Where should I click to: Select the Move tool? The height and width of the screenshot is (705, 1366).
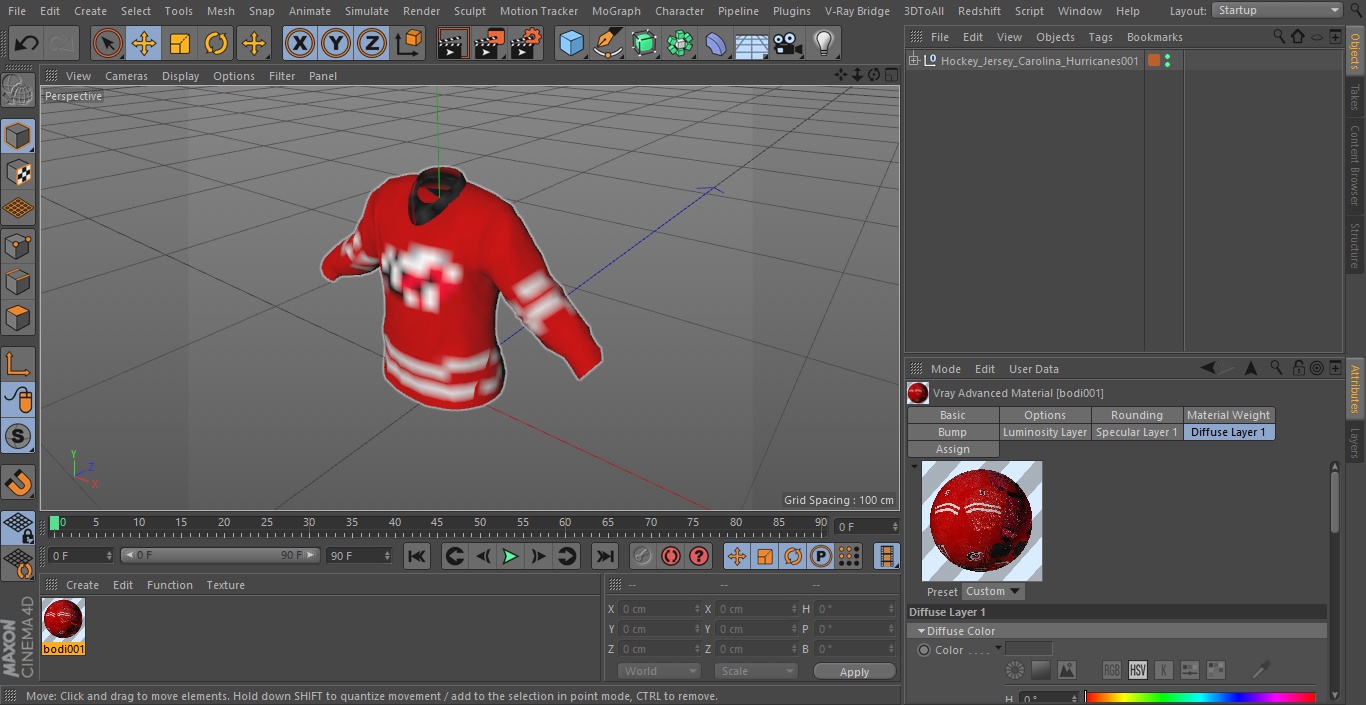point(144,43)
